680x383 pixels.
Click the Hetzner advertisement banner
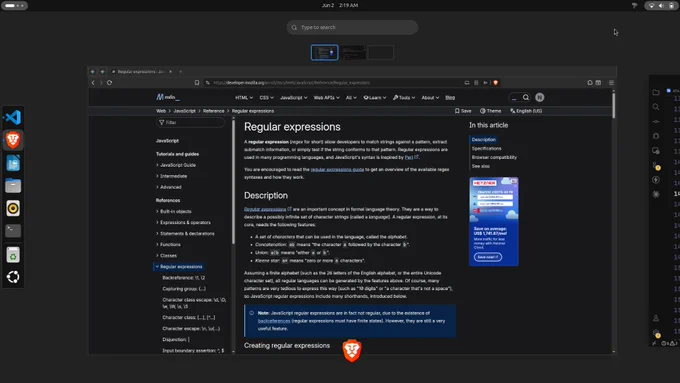pos(494,221)
